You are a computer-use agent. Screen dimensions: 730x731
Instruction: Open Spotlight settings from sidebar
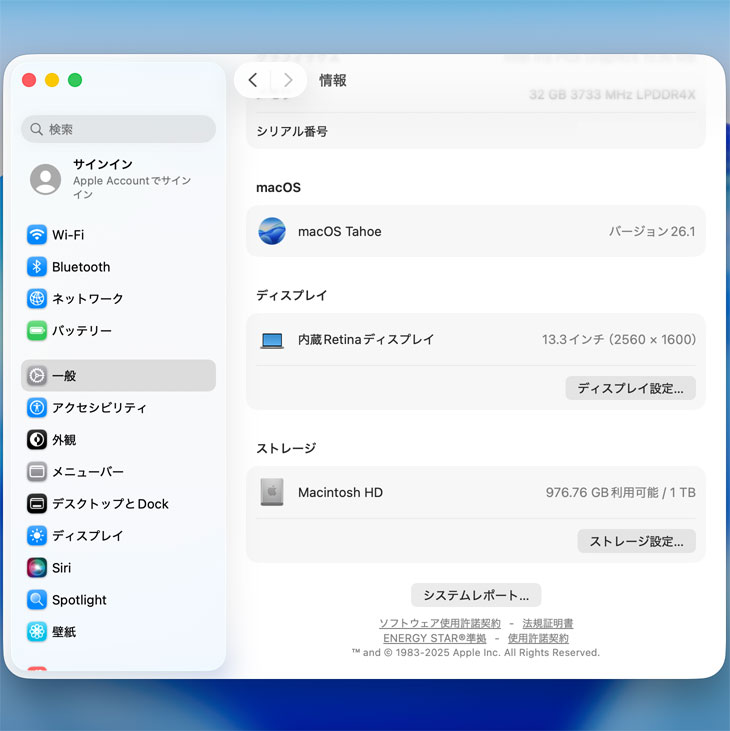79,600
